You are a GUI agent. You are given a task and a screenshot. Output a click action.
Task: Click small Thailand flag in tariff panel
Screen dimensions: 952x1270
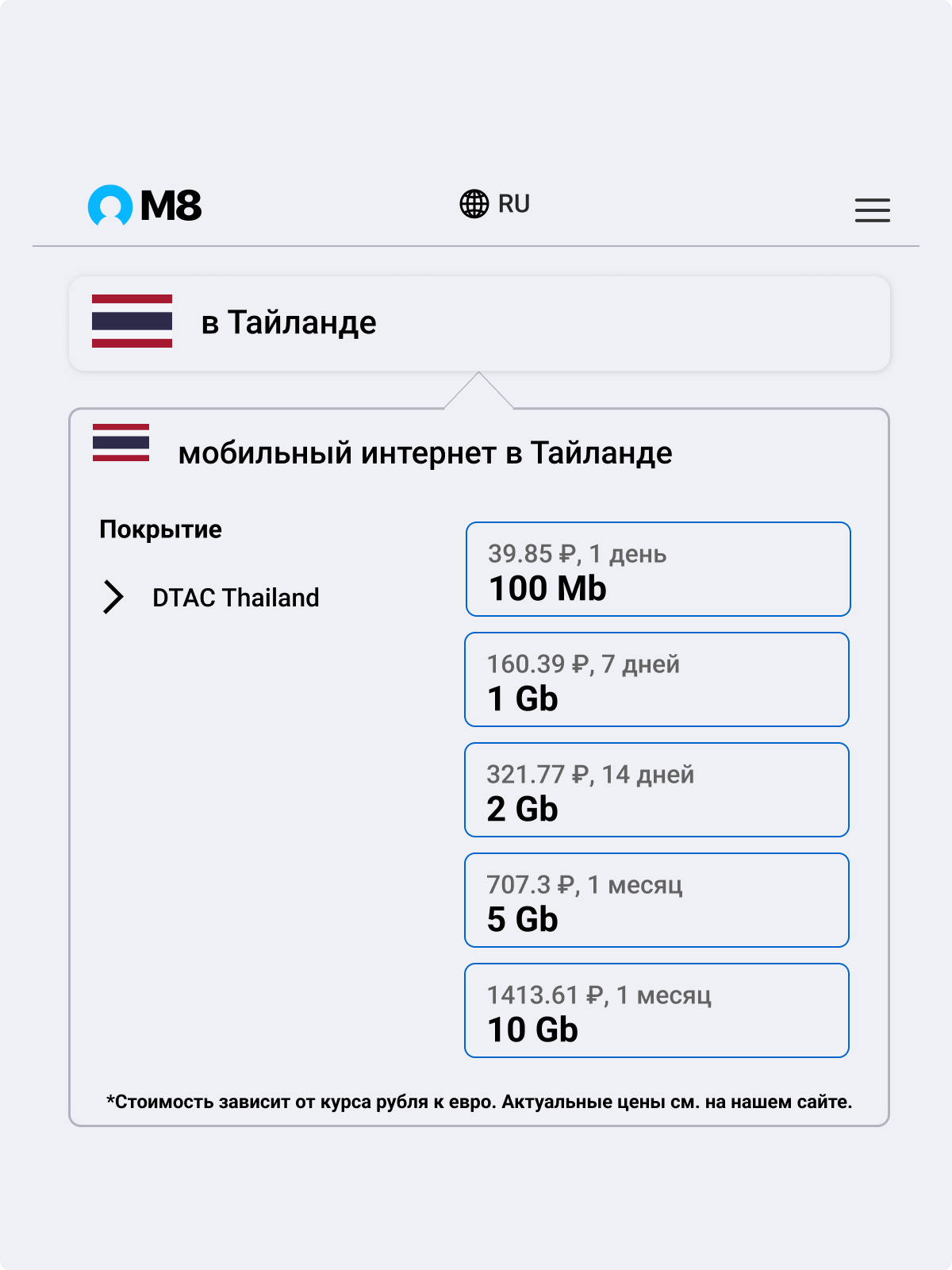pyautogui.click(x=121, y=443)
